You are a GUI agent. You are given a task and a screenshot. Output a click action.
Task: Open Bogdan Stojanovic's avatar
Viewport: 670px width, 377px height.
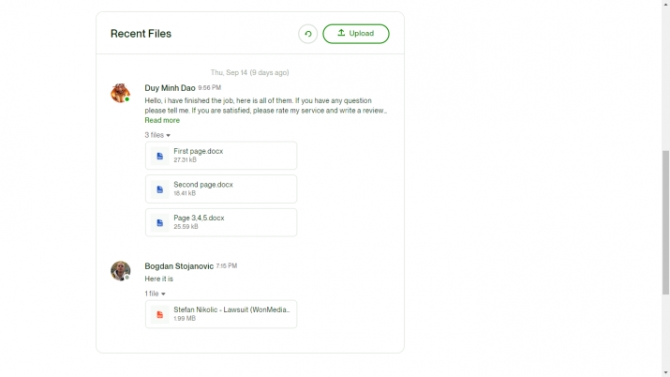tap(120, 271)
